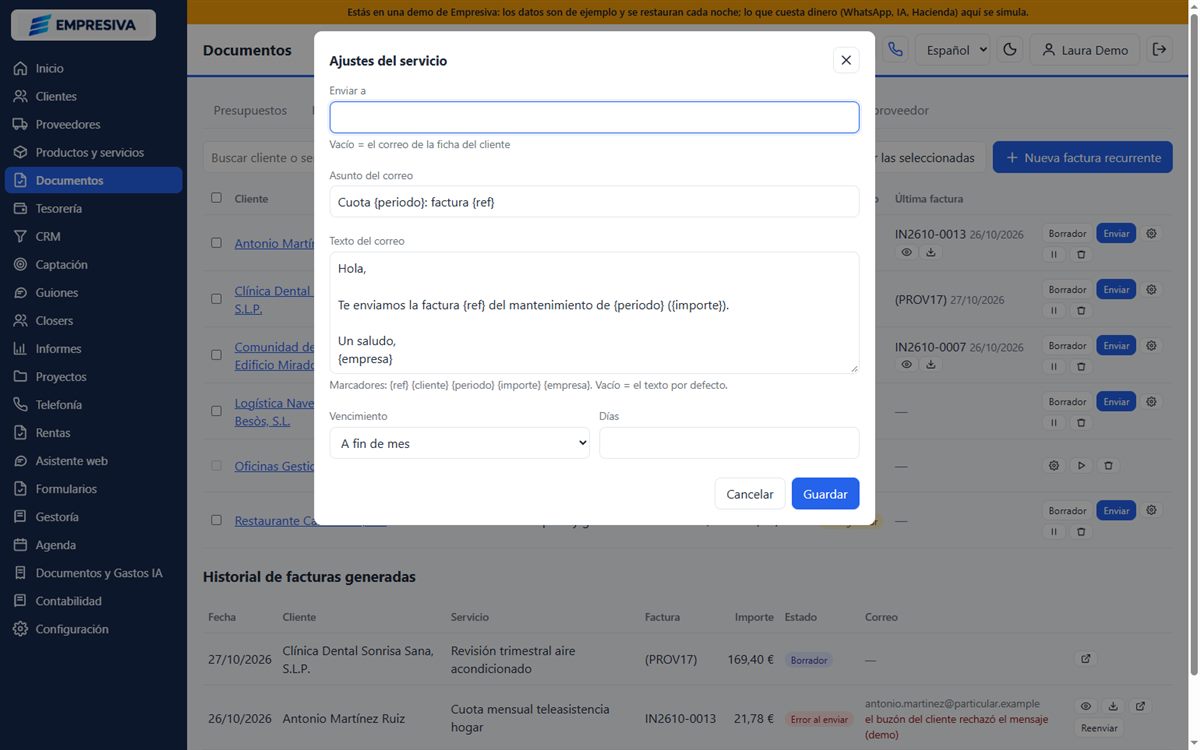Focus the Enviar a email field
1200x750 pixels.
(594, 117)
